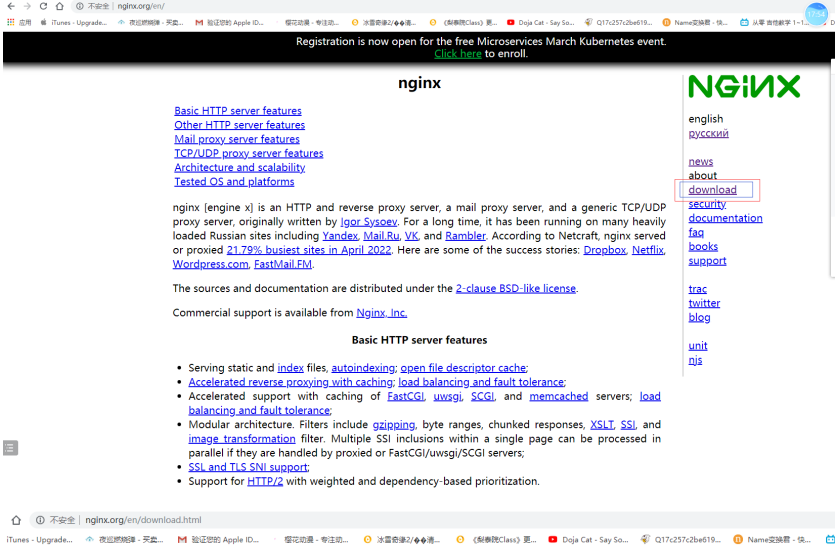Click the round profile avatar at top right
The image size is (838, 548).
816,13
